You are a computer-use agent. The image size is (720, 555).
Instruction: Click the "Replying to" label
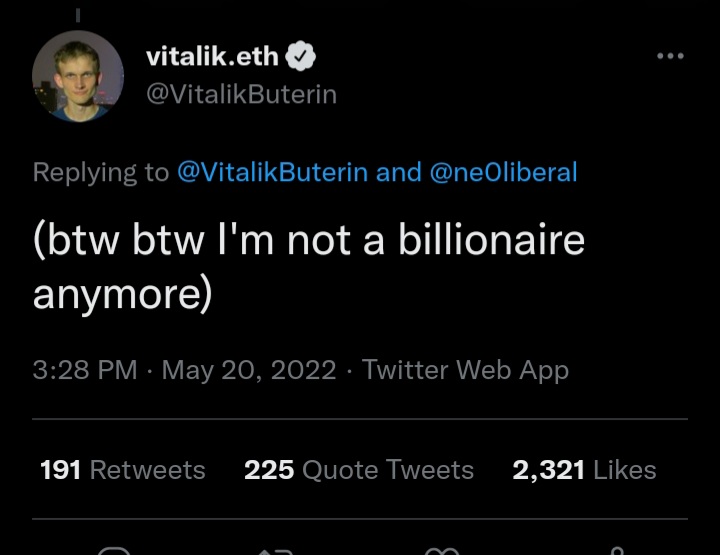(x=100, y=172)
